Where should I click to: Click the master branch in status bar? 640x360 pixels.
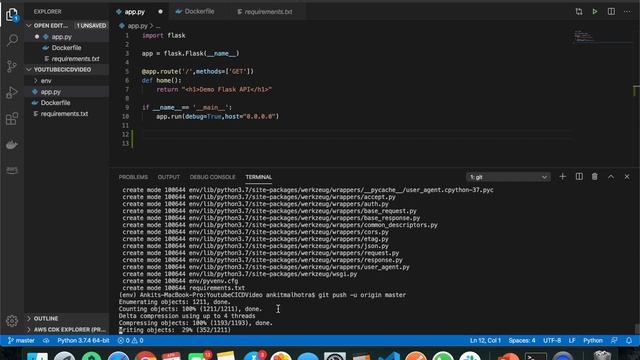[21, 340]
